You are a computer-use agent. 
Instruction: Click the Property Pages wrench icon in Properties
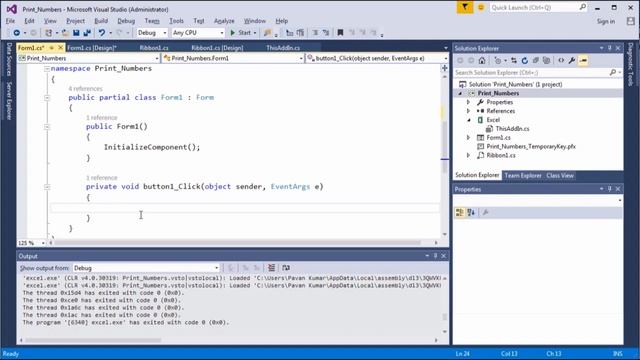tap(485, 212)
